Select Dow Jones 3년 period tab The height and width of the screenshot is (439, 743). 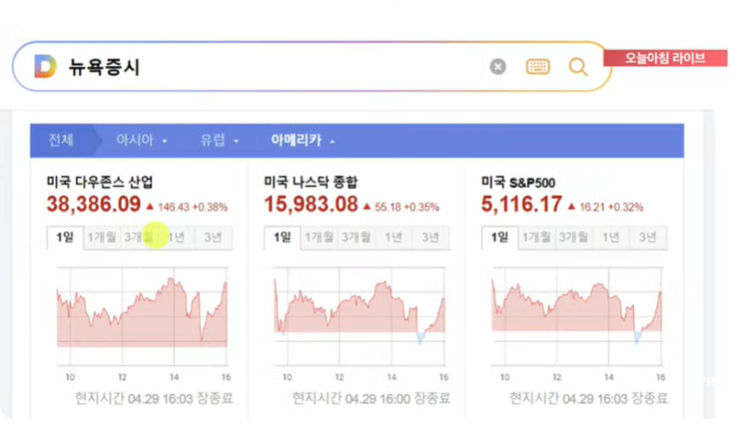point(213,237)
